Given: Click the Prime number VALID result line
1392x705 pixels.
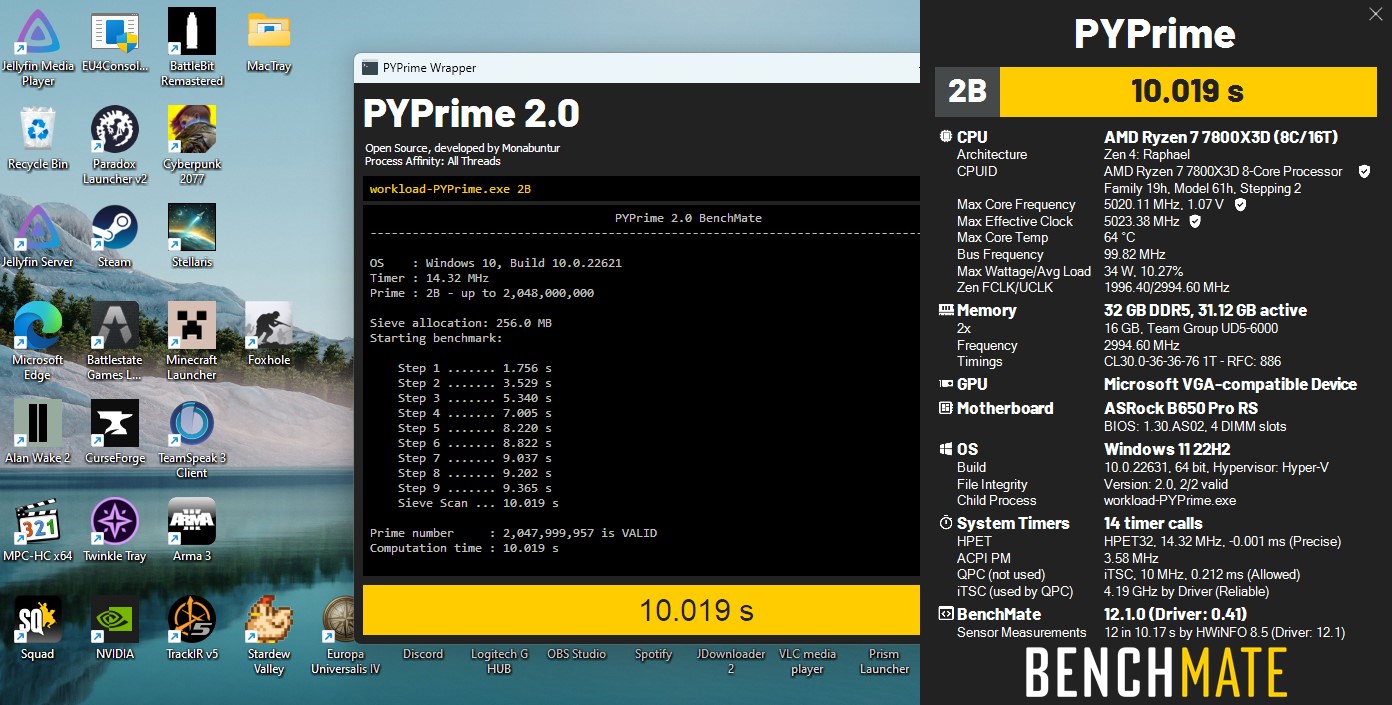Looking at the screenshot, I should (513, 533).
